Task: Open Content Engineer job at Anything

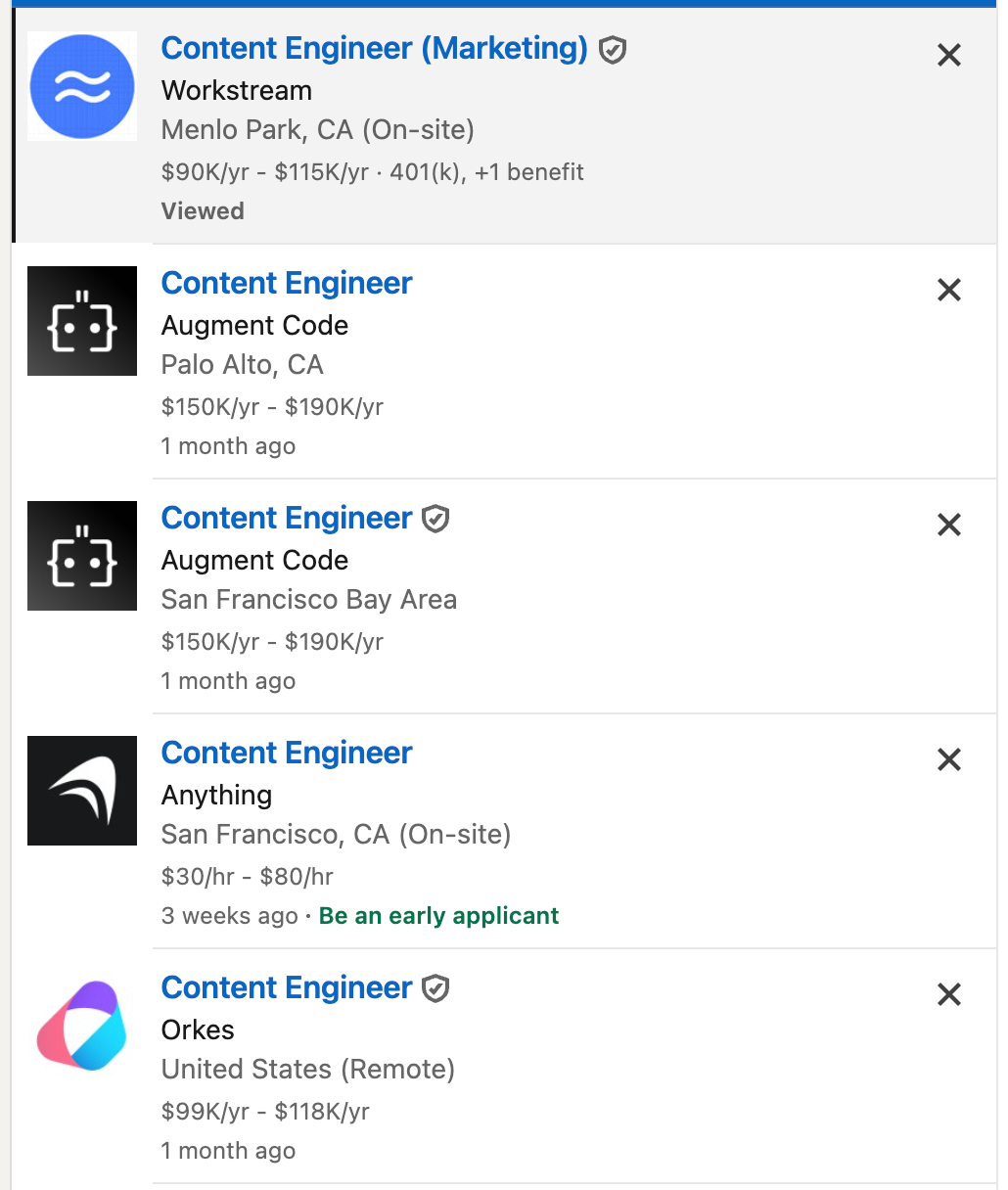Action: (287, 753)
